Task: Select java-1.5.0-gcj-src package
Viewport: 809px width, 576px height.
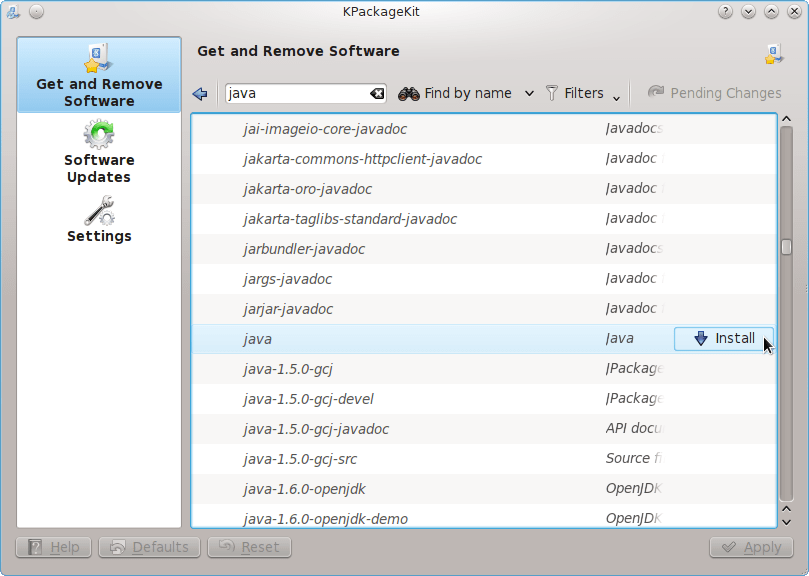Action: (484, 459)
